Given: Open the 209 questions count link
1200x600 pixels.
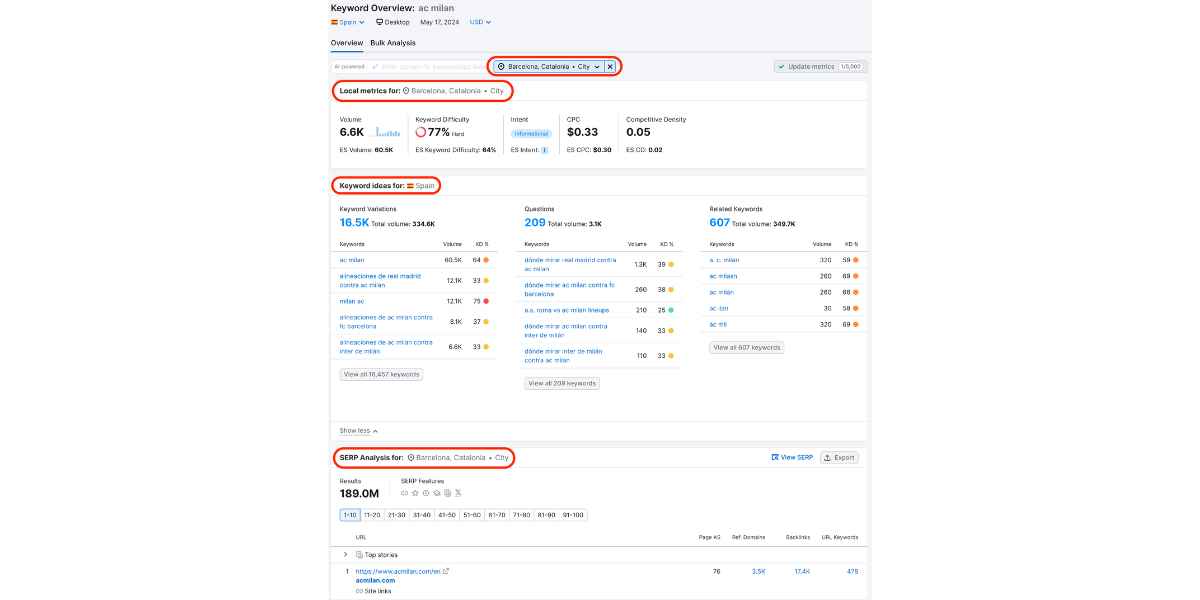Looking at the screenshot, I should click(535, 223).
